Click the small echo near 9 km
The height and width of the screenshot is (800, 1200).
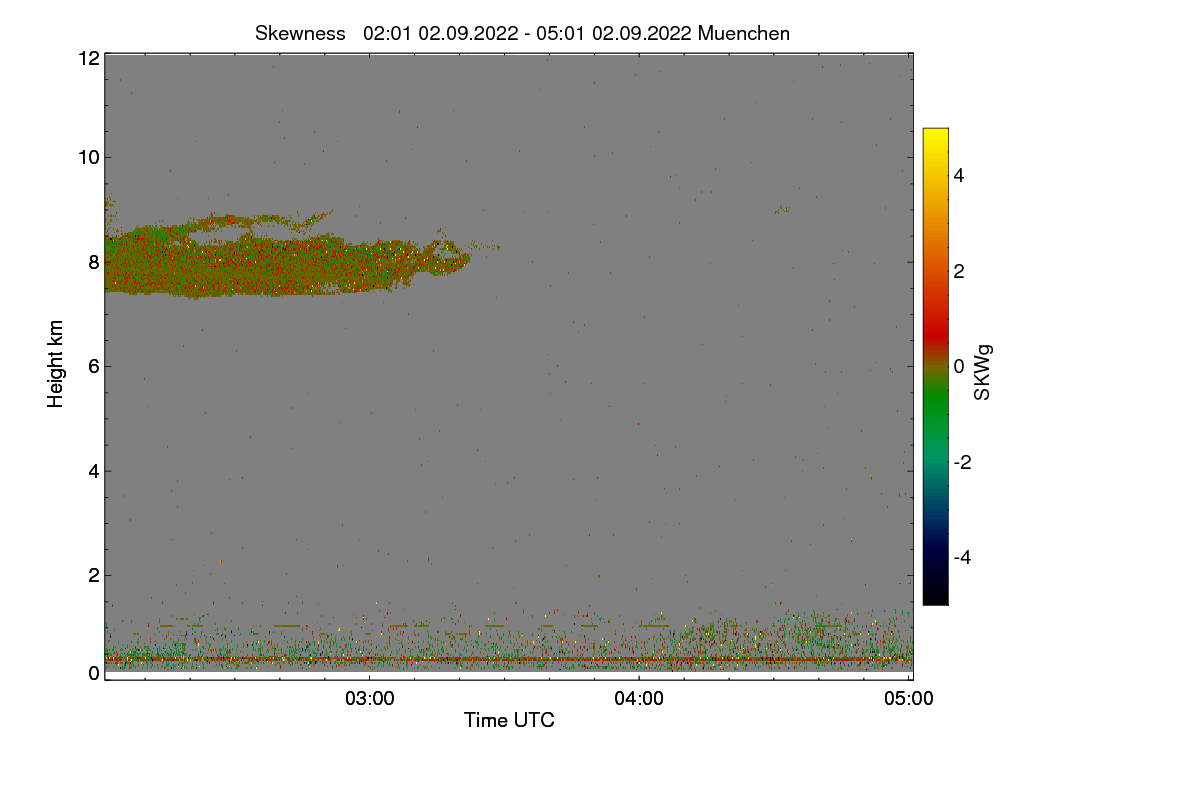[782, 209]
